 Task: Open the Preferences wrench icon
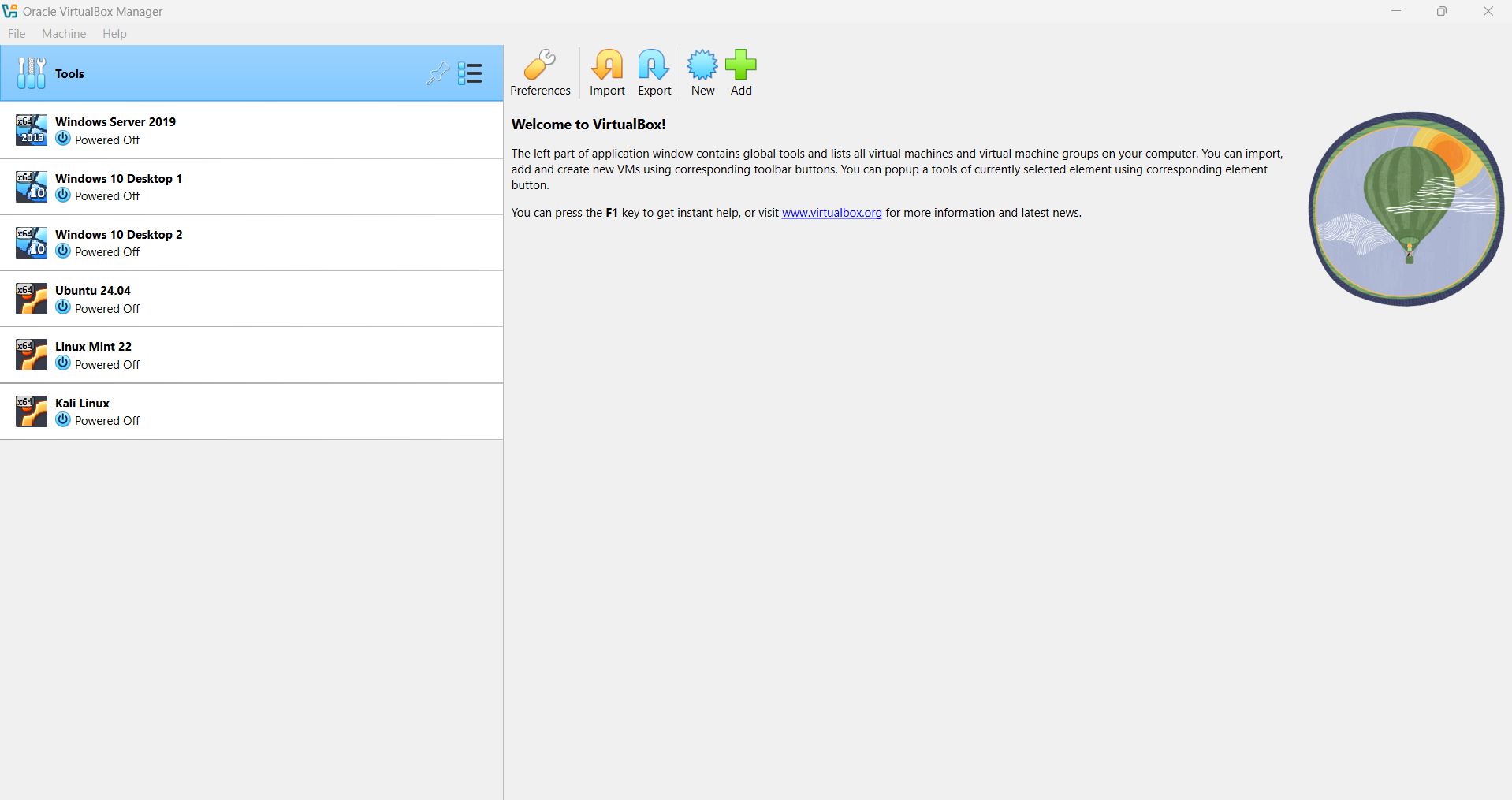(x=540, y=65)
